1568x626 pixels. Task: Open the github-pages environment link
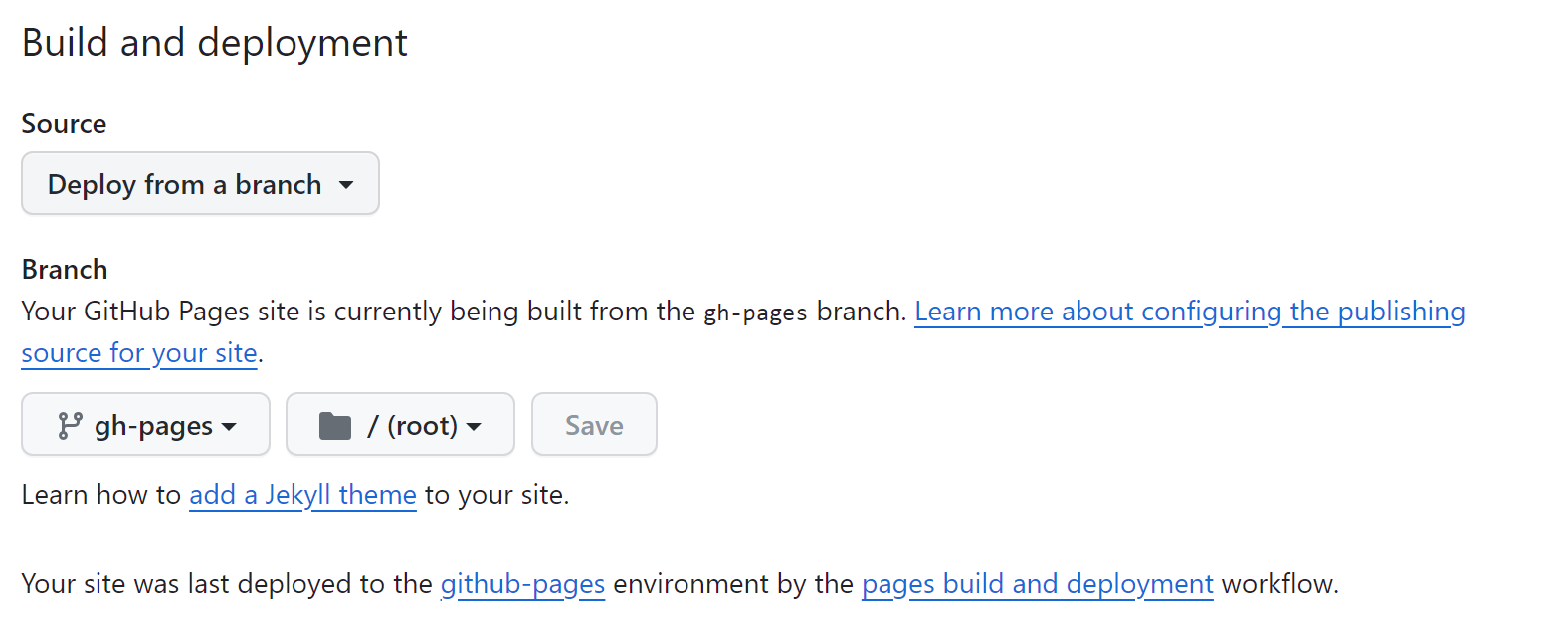pos(522,584)
